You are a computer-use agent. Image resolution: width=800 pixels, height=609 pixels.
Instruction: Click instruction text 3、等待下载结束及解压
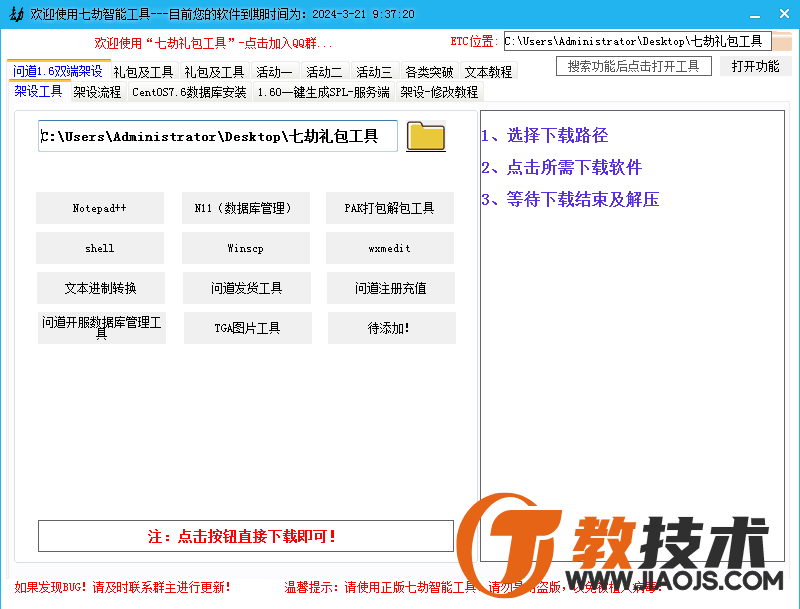(570, 199)
